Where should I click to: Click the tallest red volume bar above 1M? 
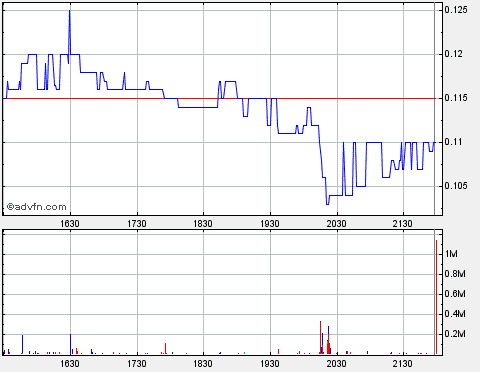pos(436,297)
